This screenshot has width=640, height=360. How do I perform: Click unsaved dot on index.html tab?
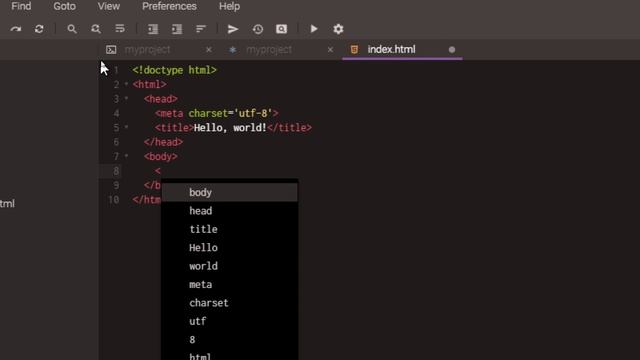452,50
